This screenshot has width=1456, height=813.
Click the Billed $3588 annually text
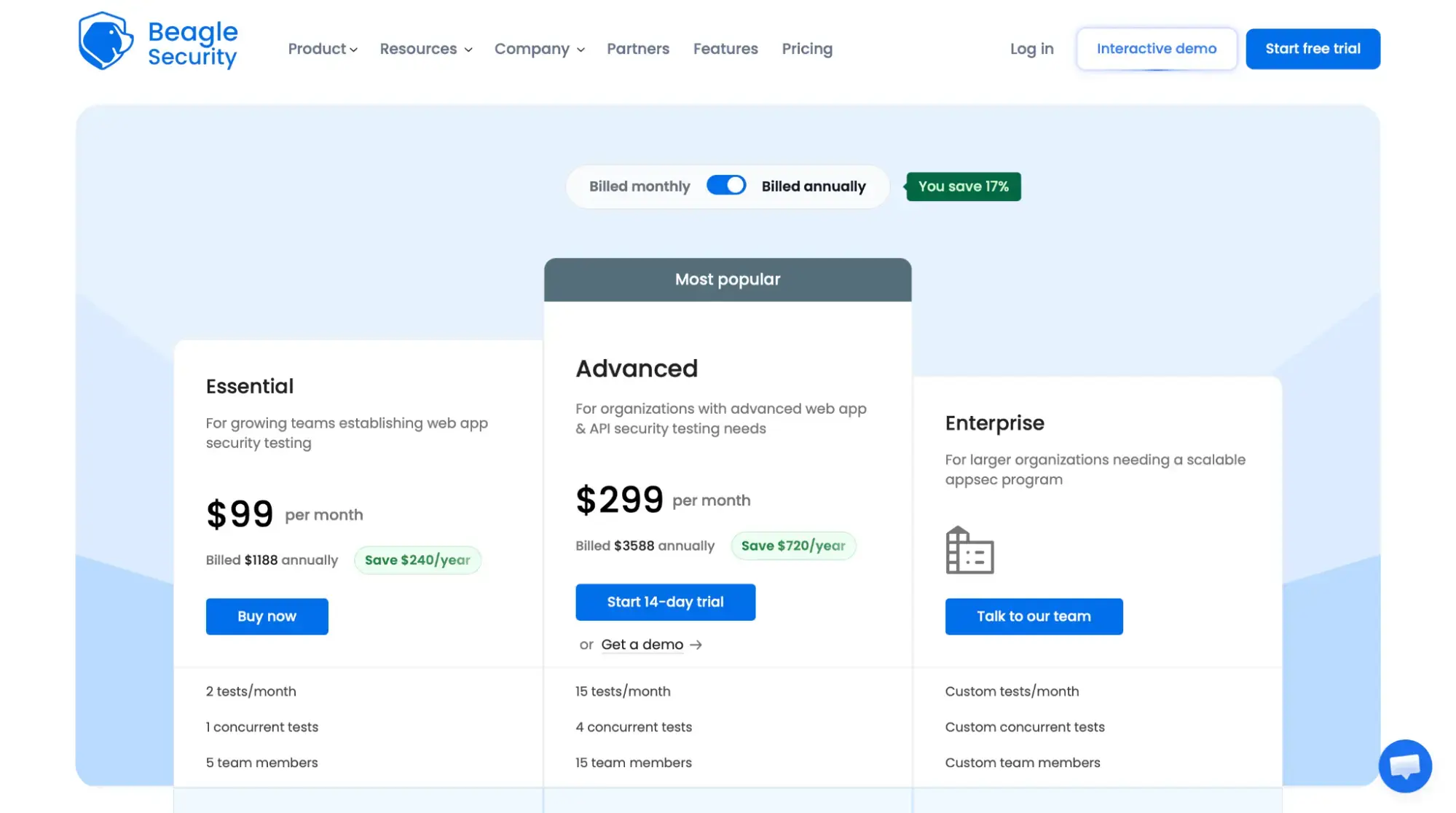click(x=645, y=546)
